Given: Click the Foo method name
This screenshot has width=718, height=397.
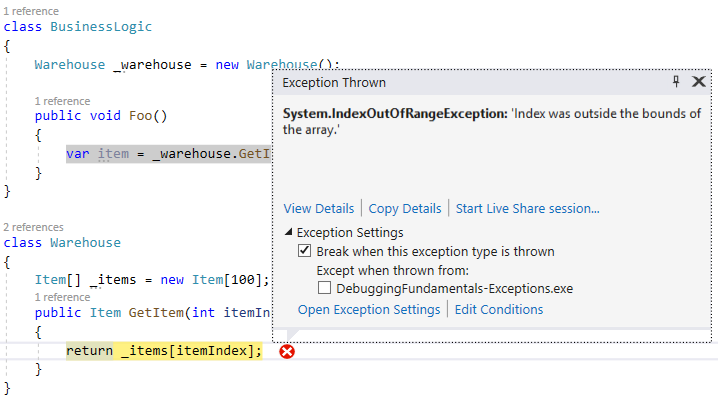Looking at the screenshot, I should click(140, 116).
